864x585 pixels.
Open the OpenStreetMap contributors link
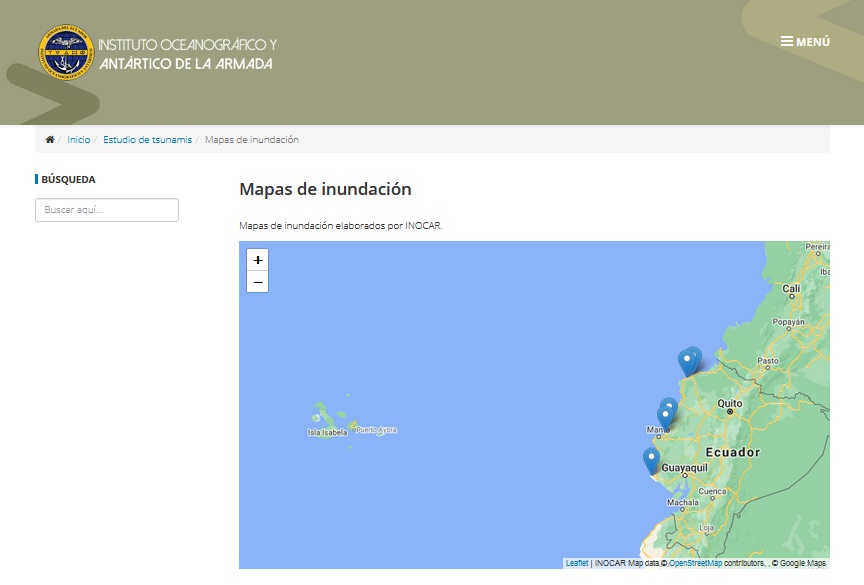[x=695, y=563]
